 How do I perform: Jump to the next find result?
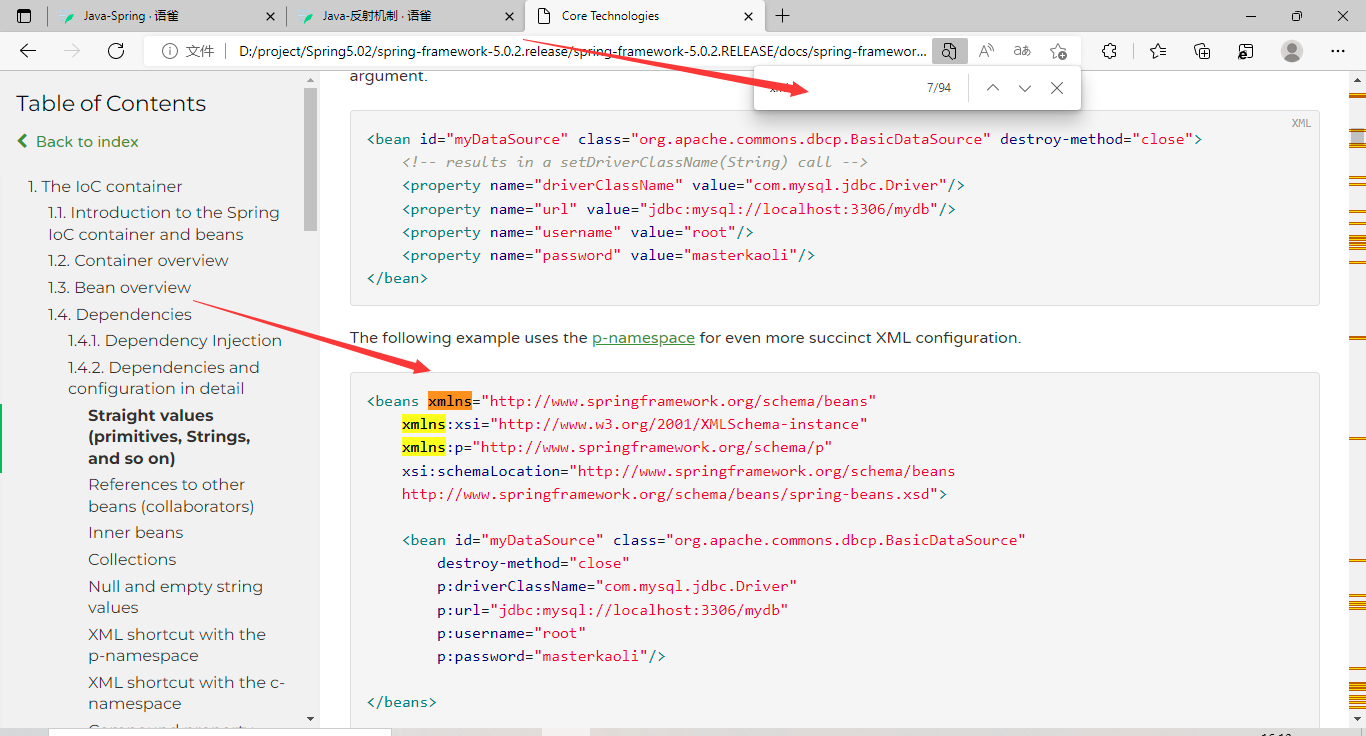(1024, 88)
